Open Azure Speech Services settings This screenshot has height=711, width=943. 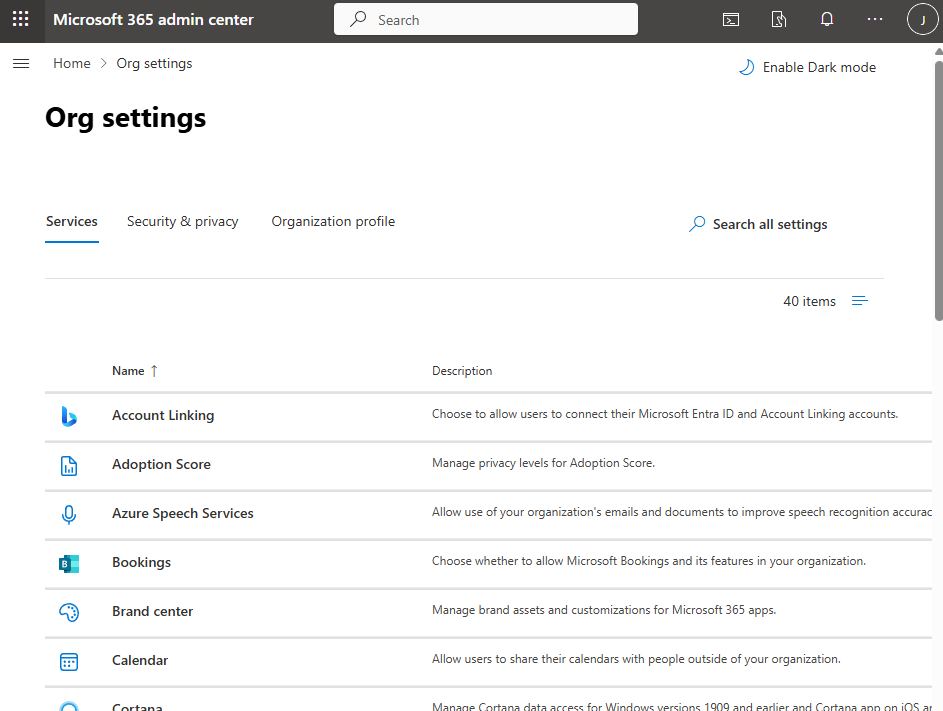pos(183,514)
